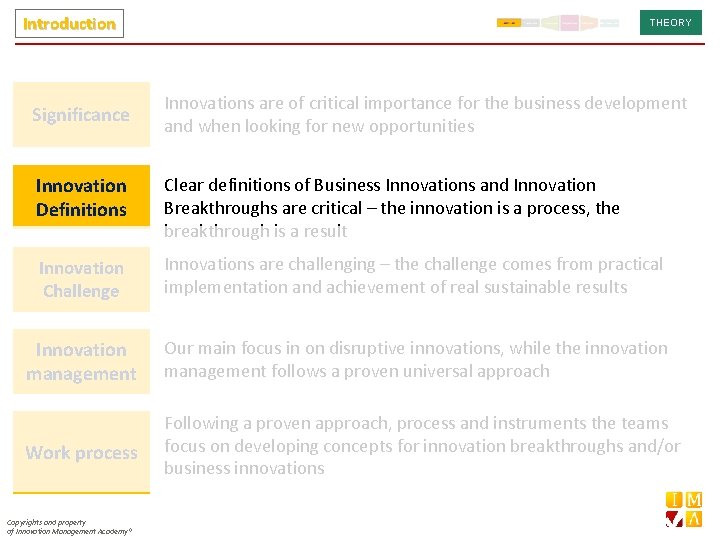
Task: Click the green THEORY badge
Action: [x=670, y=22]
